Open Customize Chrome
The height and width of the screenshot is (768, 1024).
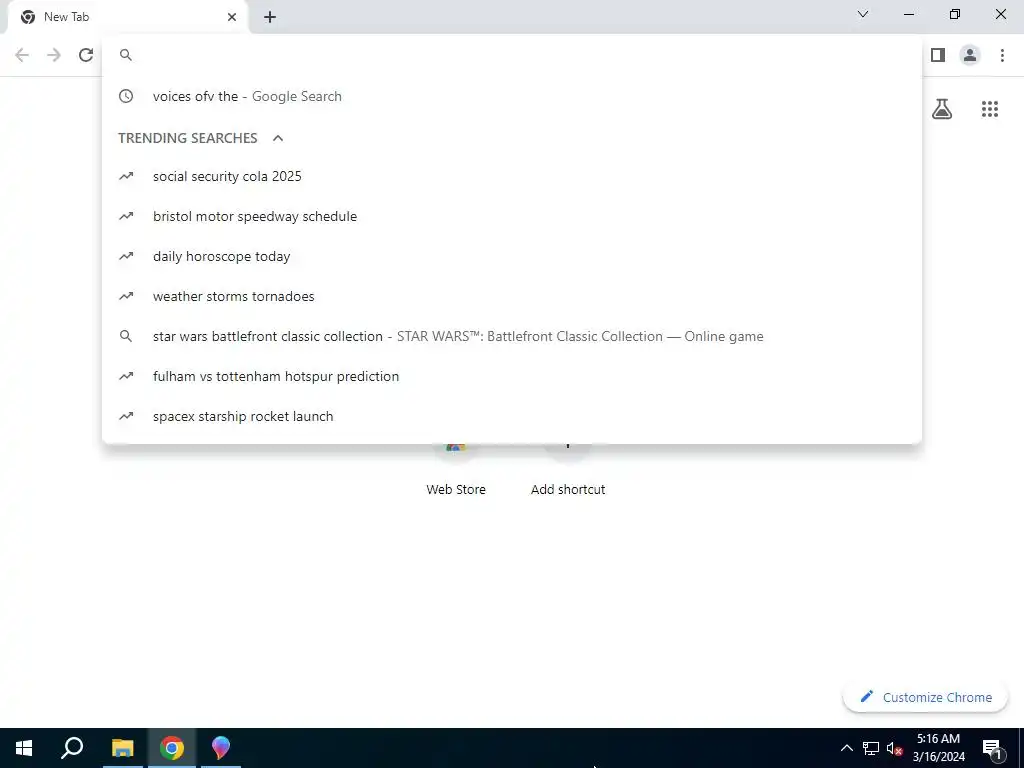925,697
